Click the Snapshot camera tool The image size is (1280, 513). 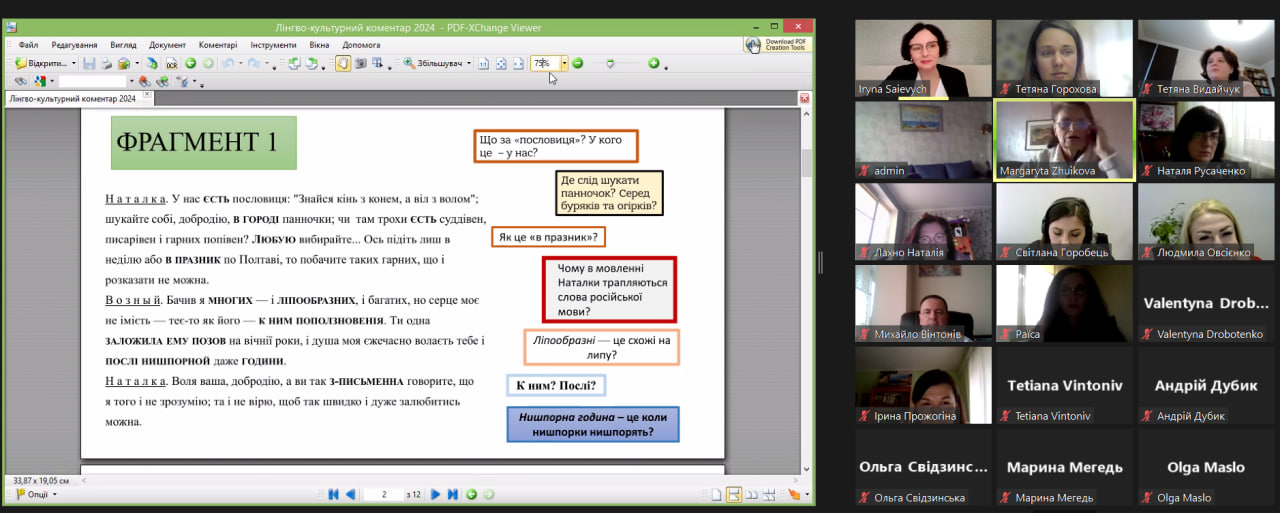361,64
